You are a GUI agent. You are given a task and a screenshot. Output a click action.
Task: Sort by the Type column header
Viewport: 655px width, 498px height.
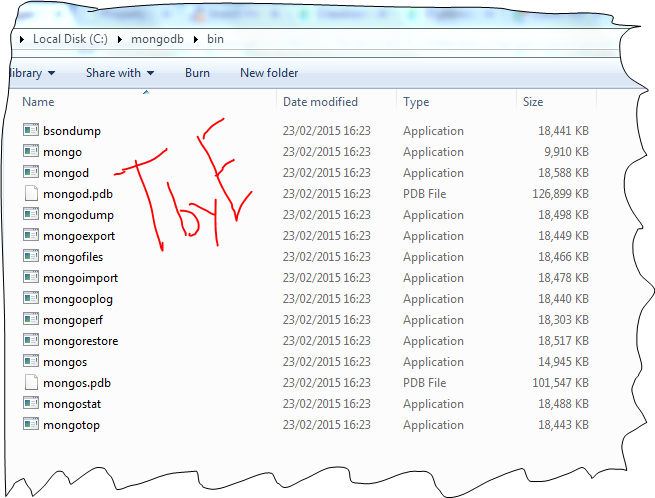tap(416, 102)
